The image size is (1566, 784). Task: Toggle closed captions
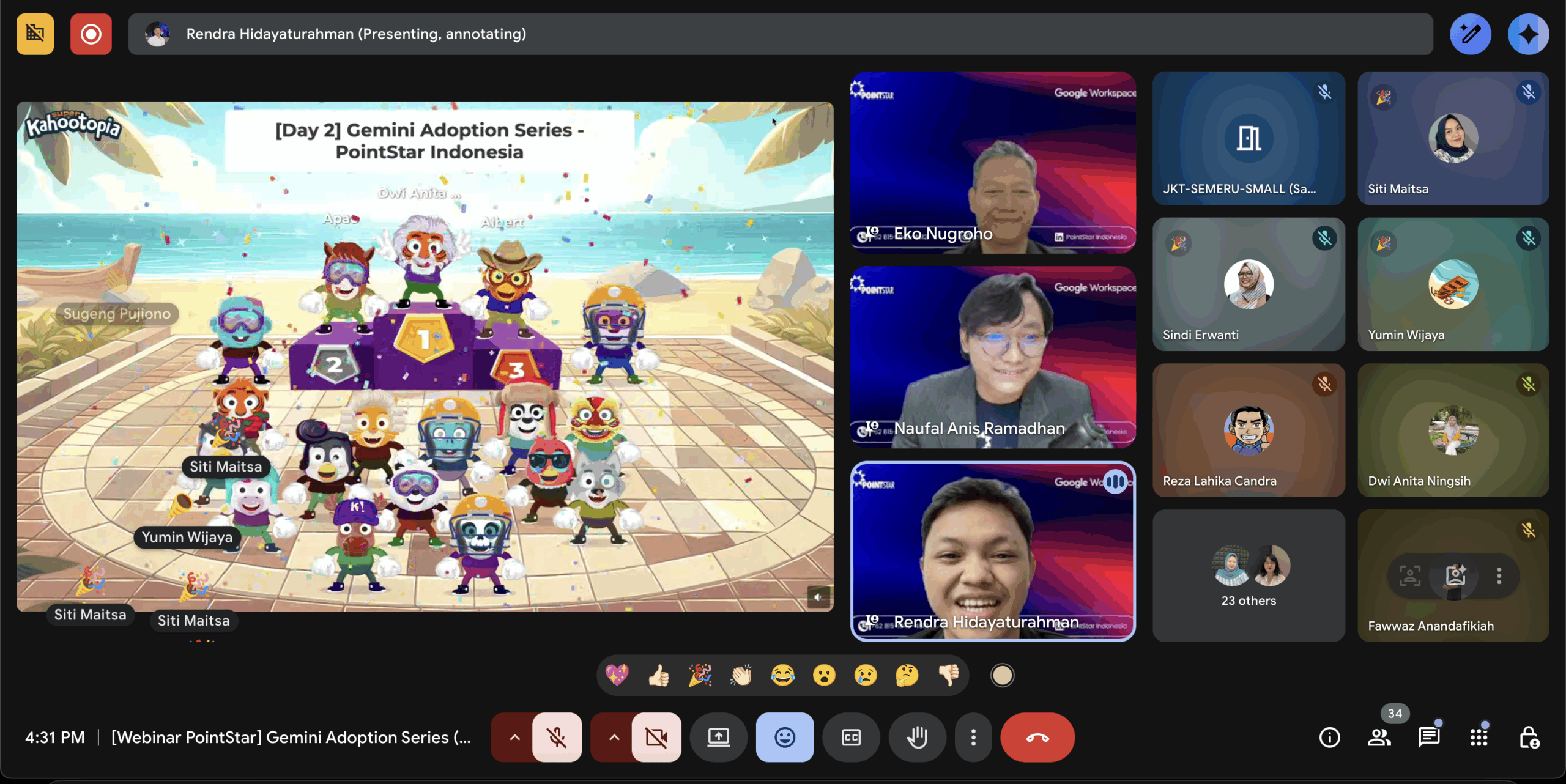click(851, 737)
